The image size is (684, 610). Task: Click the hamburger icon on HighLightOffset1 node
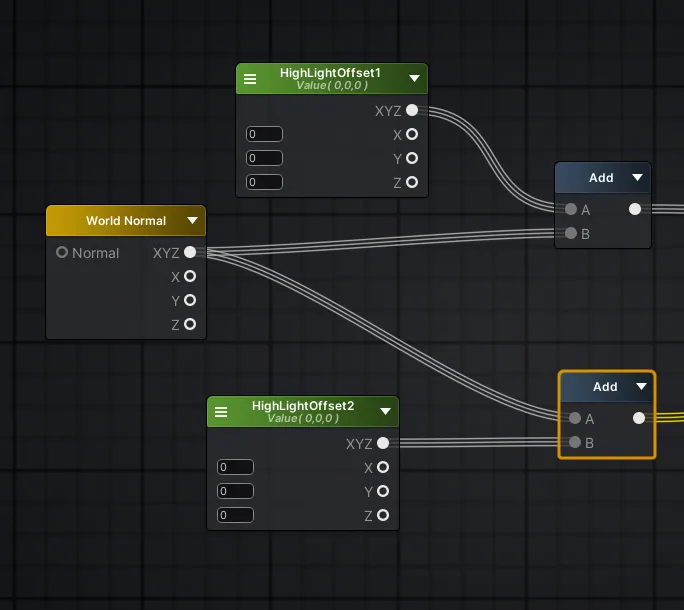coord(251,79)
